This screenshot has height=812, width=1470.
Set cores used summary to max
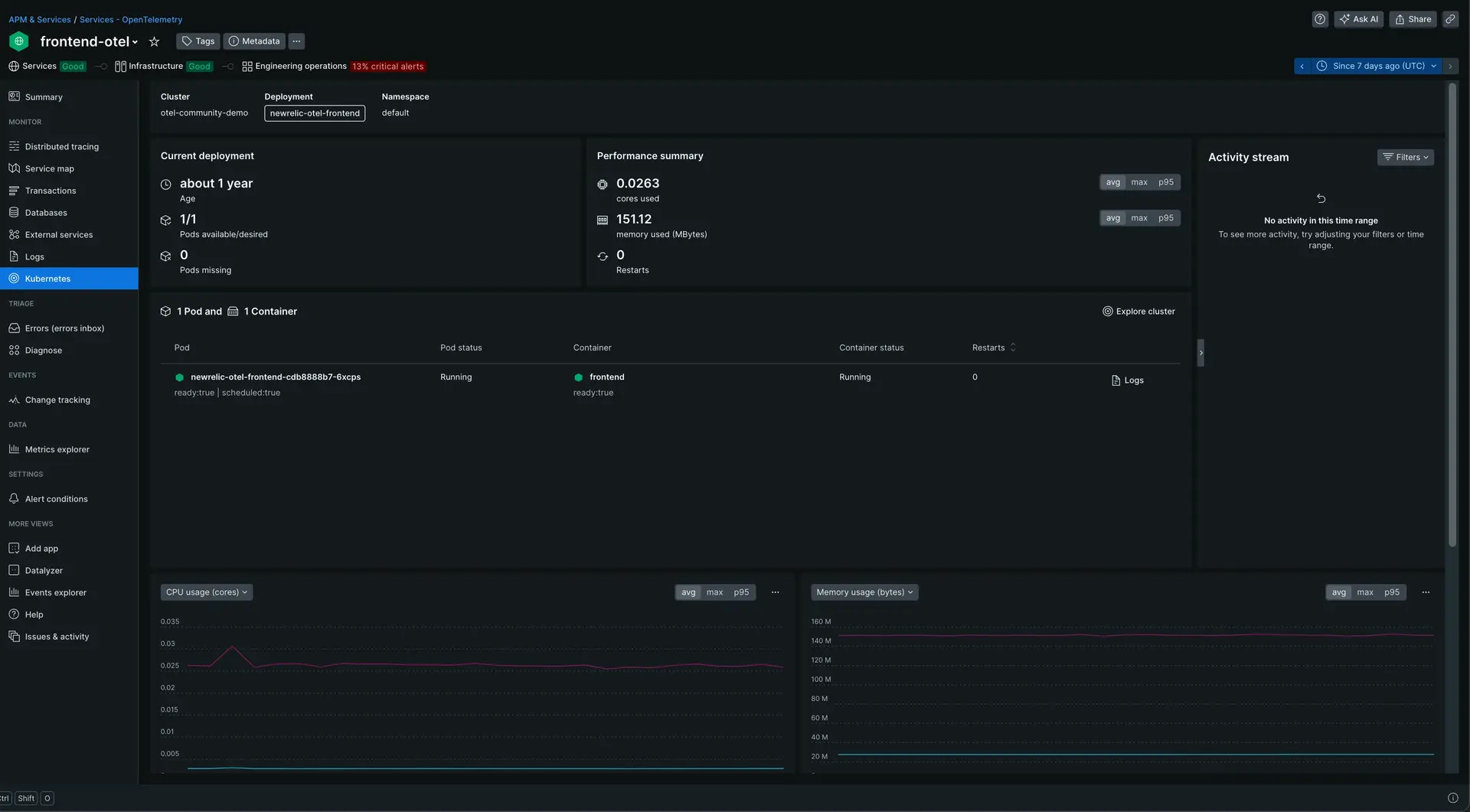point(1139,182)
